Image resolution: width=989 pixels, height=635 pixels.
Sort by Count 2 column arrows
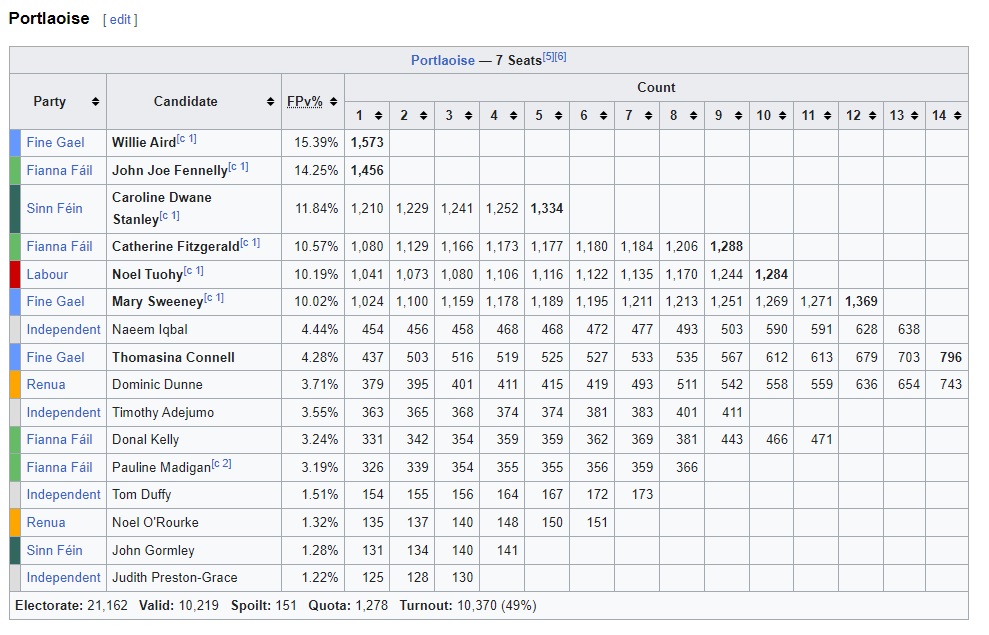point(423,115)
